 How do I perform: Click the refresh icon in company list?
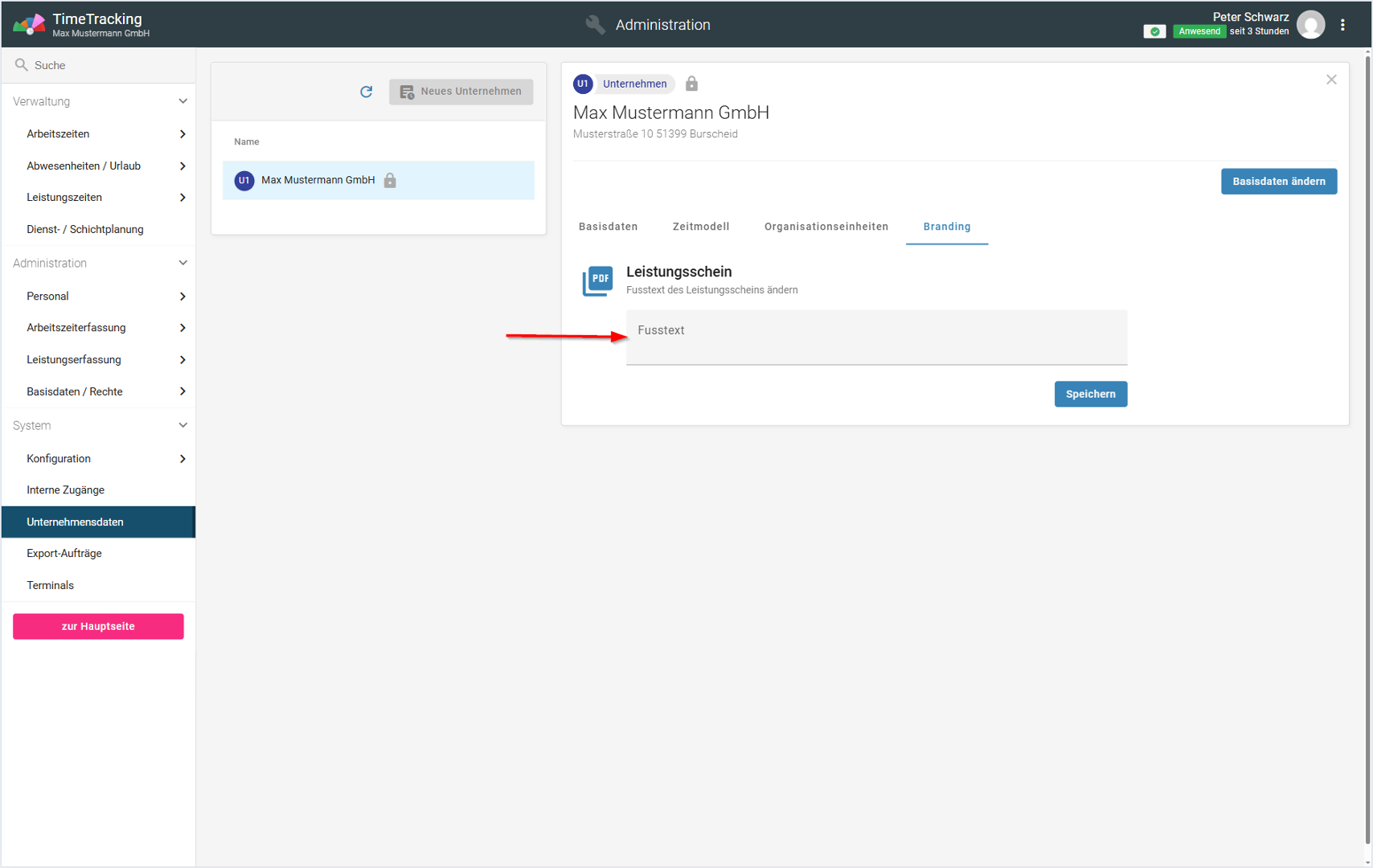tap(367, 92)
